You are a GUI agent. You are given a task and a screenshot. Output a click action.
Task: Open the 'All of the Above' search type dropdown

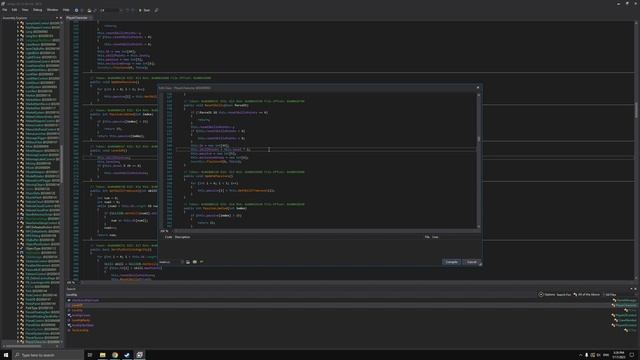[587, 294]
